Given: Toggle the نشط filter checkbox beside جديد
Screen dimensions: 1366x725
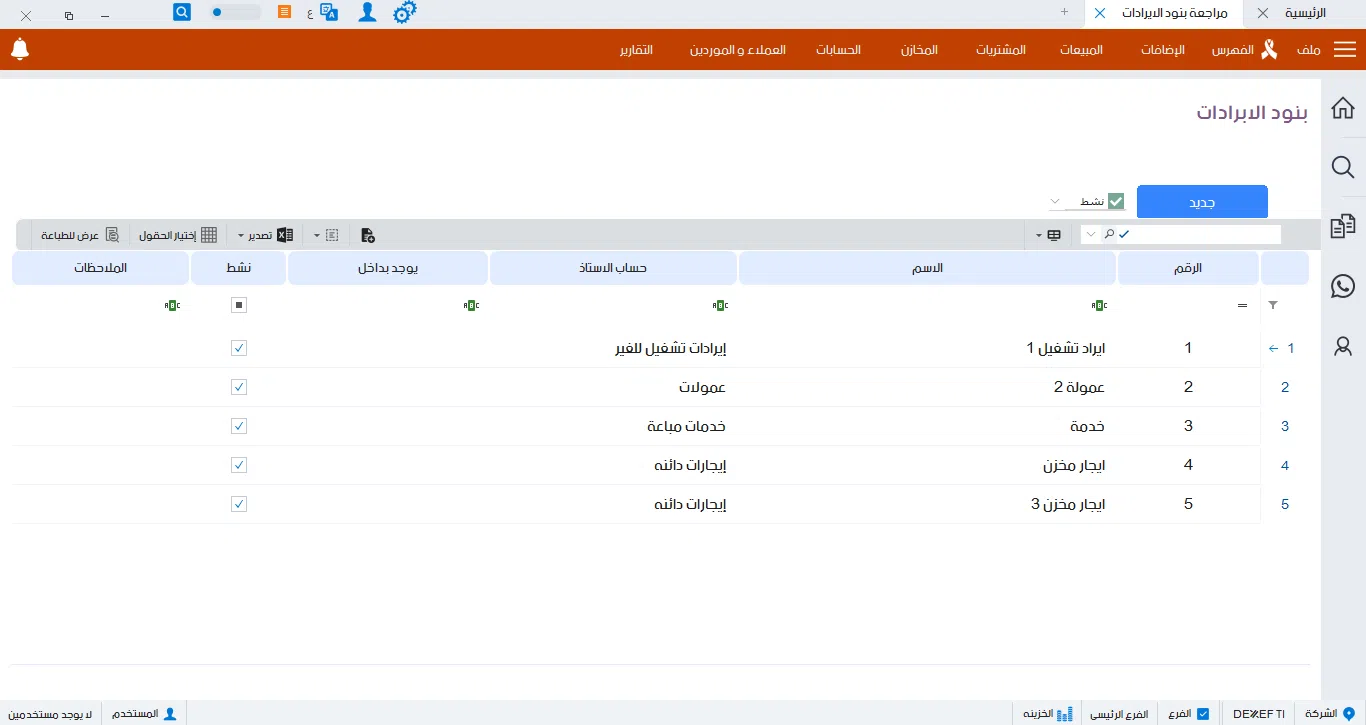Looking at the screenshot, I should point(1116,201).
